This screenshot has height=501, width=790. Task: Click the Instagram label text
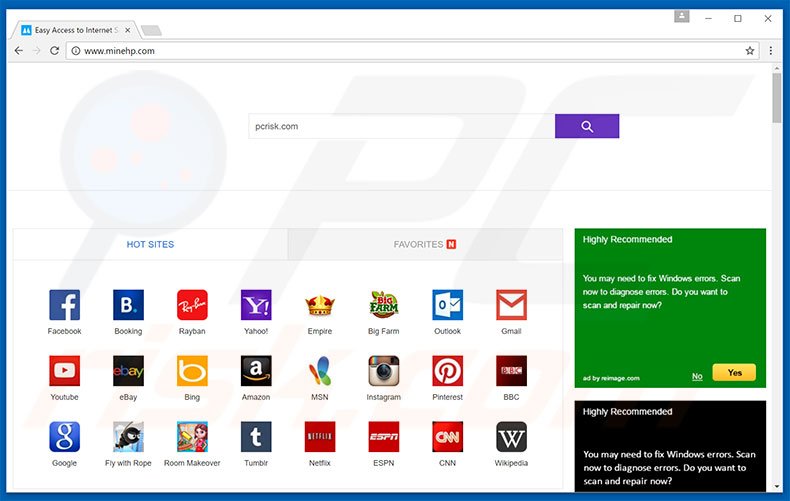pos(383,397)
